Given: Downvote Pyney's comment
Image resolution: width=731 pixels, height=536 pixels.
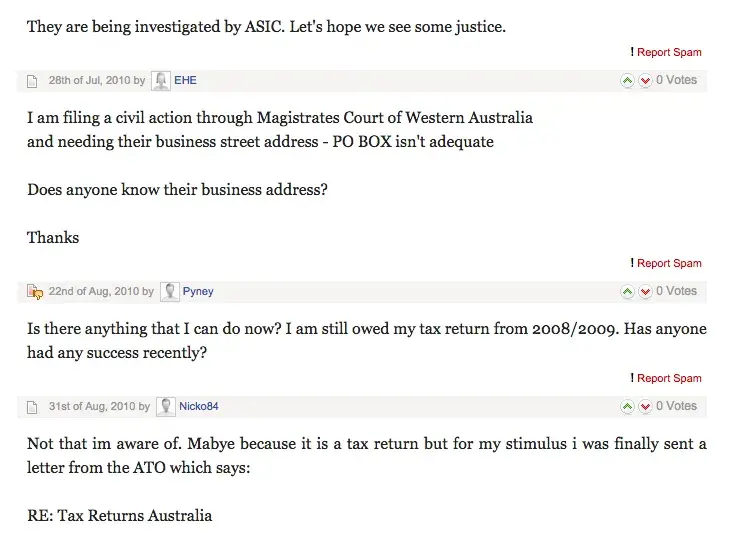Looking at the screenshot, I should pos(645,292).
